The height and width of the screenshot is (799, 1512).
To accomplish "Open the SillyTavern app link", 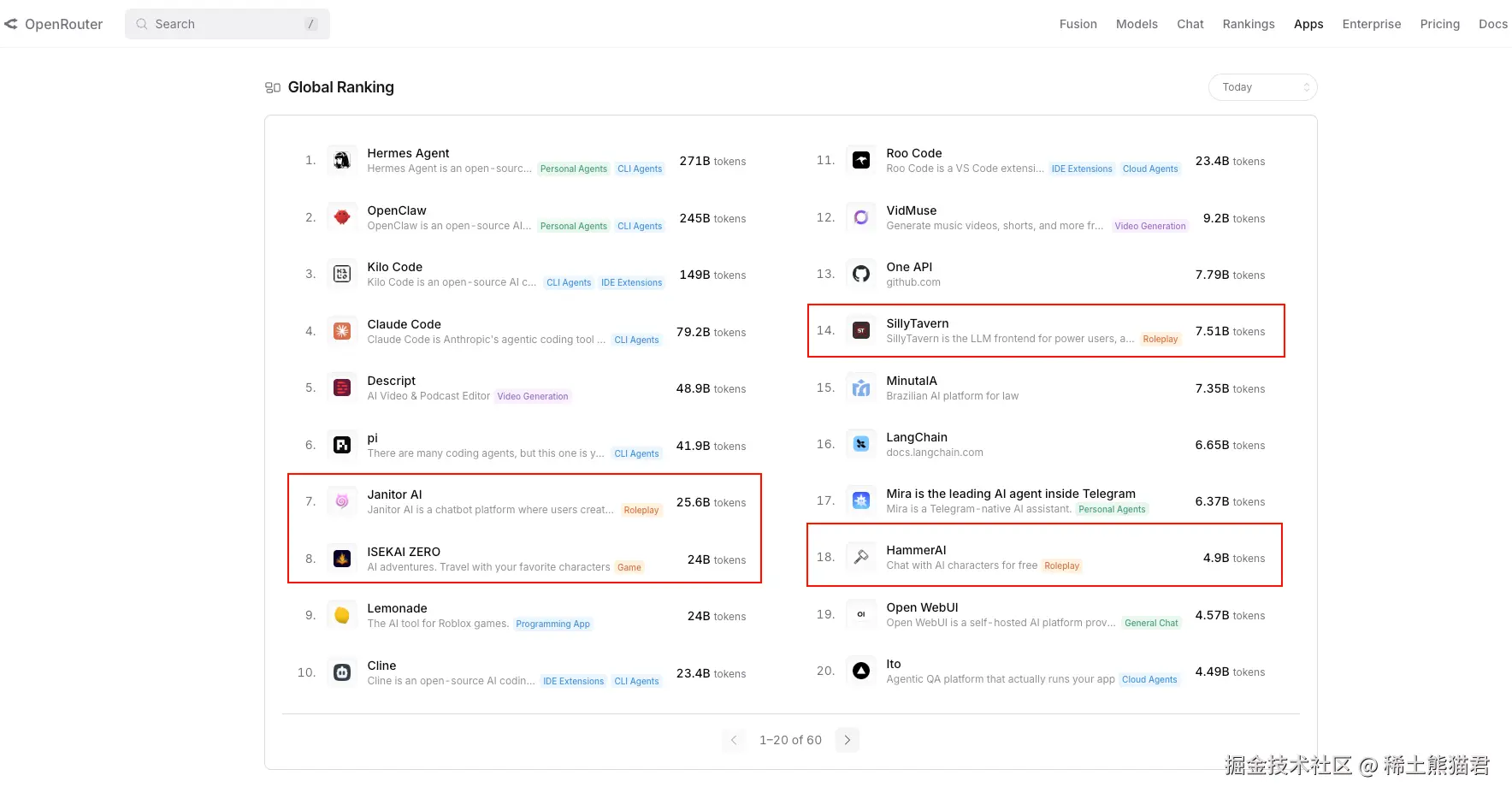I will (918, 323).
